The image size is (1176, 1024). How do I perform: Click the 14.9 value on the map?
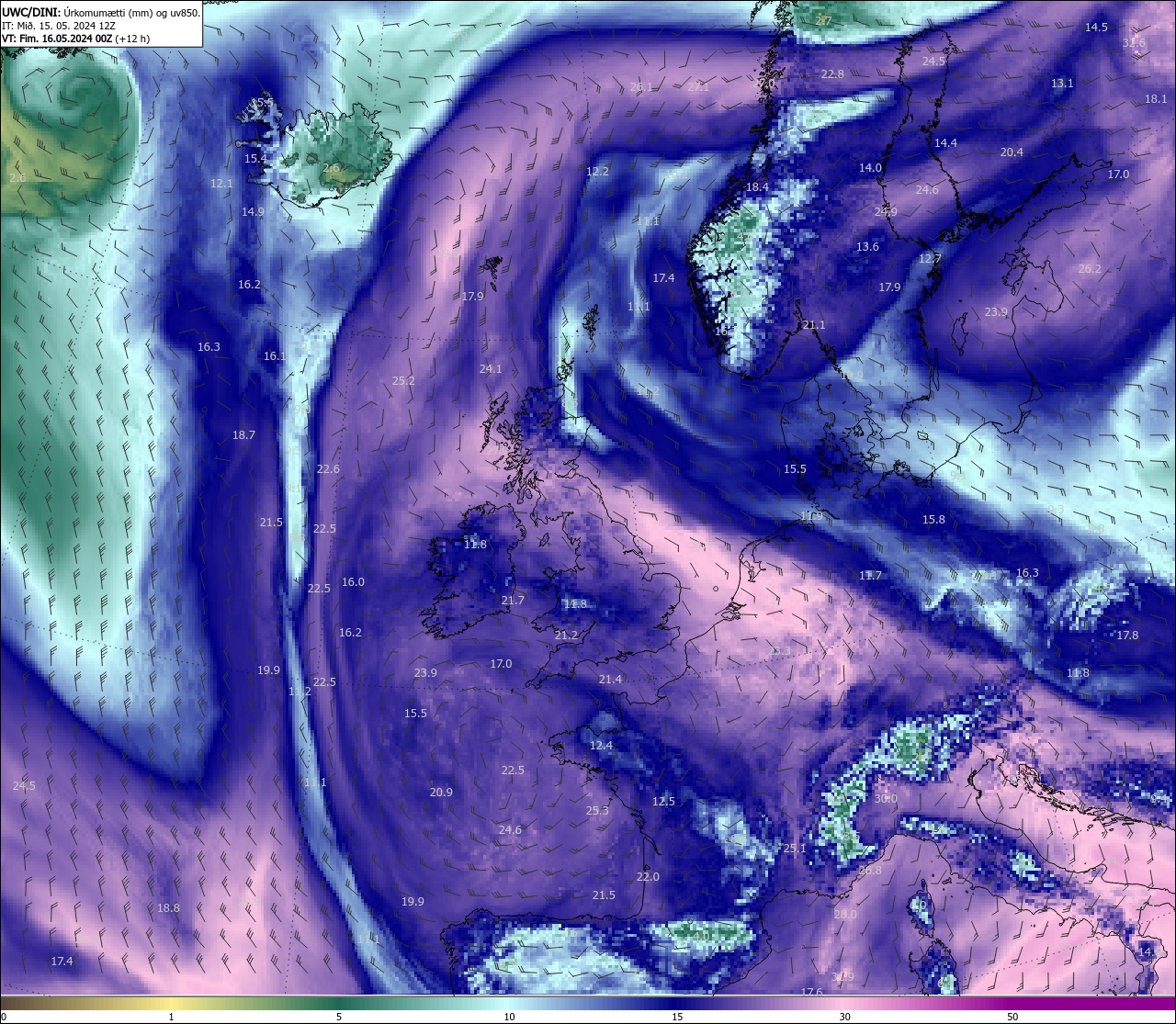pyautogui.click(x=253, y=212)
